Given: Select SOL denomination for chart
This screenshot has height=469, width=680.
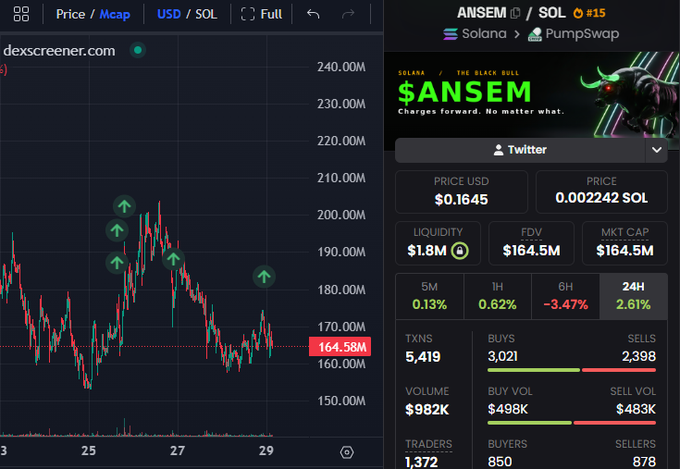Looking at the screenshot, I should coord(206,14).
